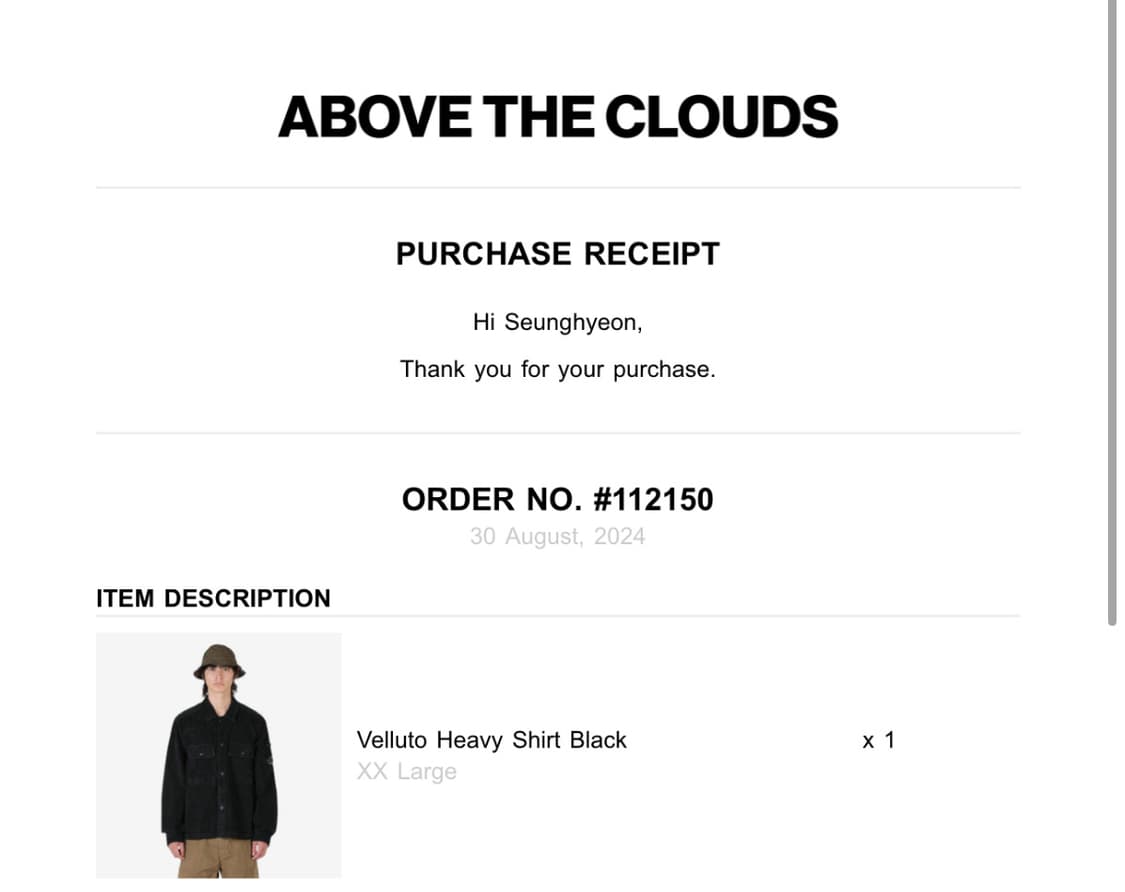This screenshot has width=1125, height=892.
Task: Click the divider line above order number
Action: (x=558, y=433)
